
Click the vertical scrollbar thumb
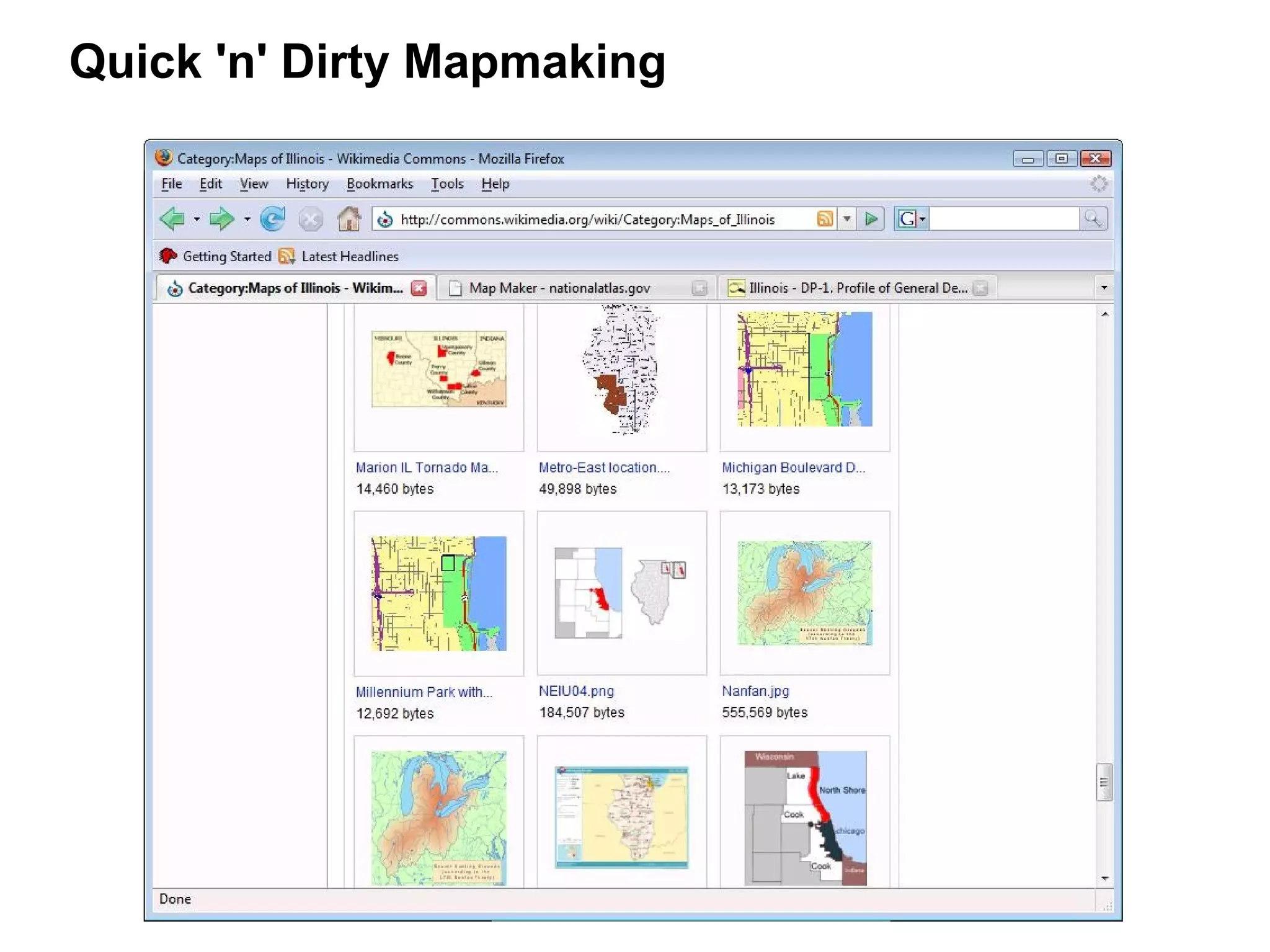coord(1104,782)
